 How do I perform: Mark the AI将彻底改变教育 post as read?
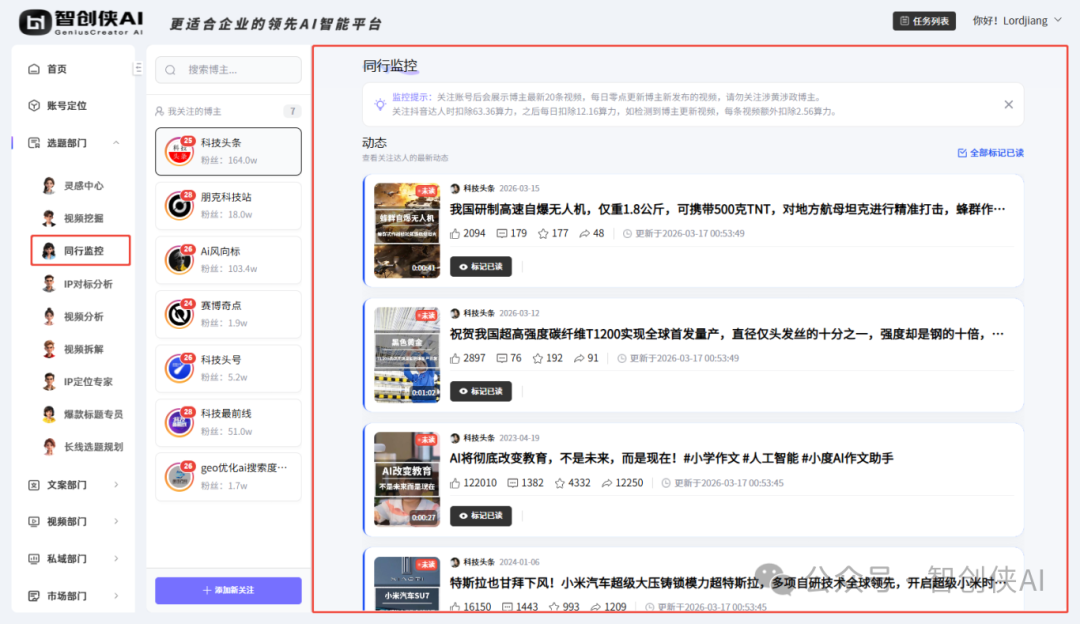point(481,515)
